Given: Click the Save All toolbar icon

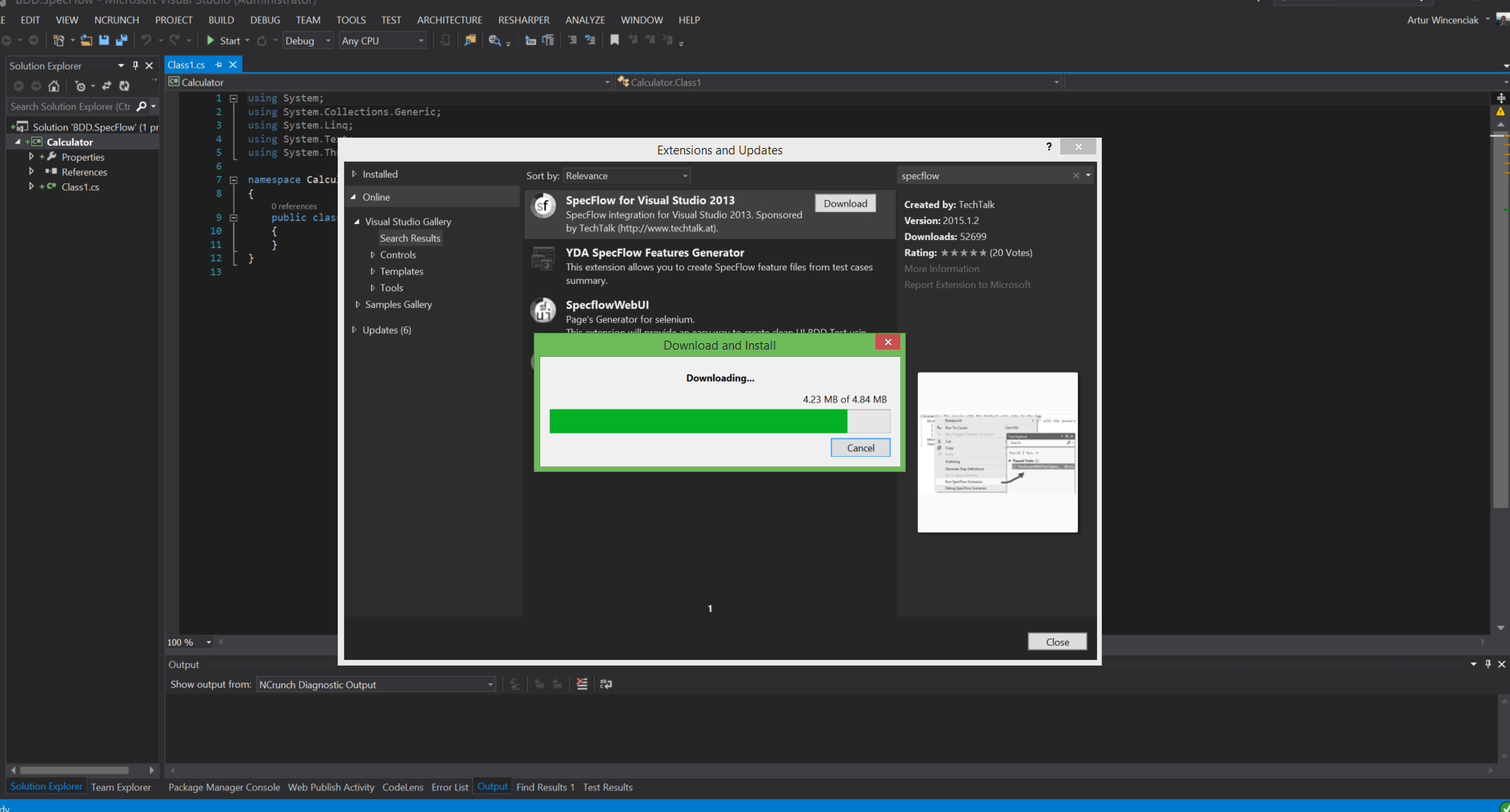Looking at the screenshot, I should (x=121, y=40).
